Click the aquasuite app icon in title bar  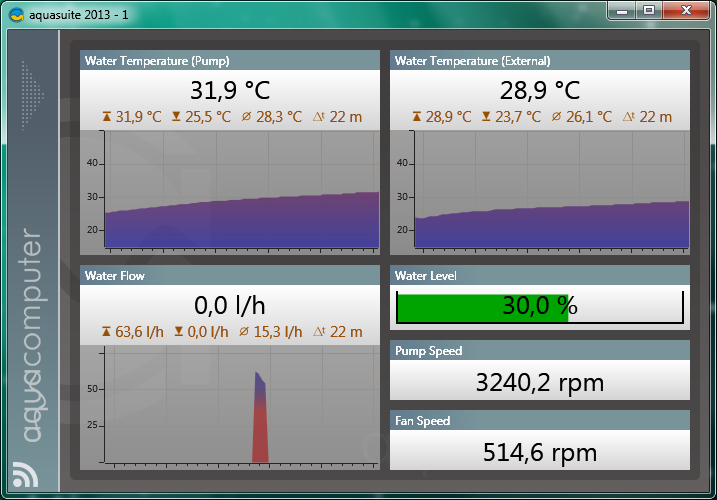click(16, 15)
